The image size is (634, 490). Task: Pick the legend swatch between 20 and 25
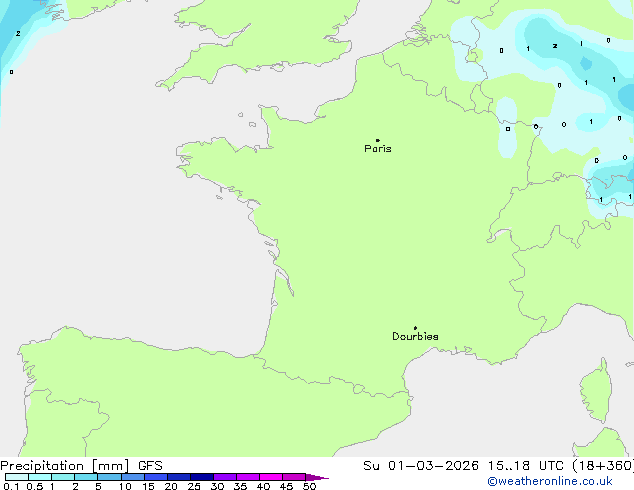tap(179, 477)
